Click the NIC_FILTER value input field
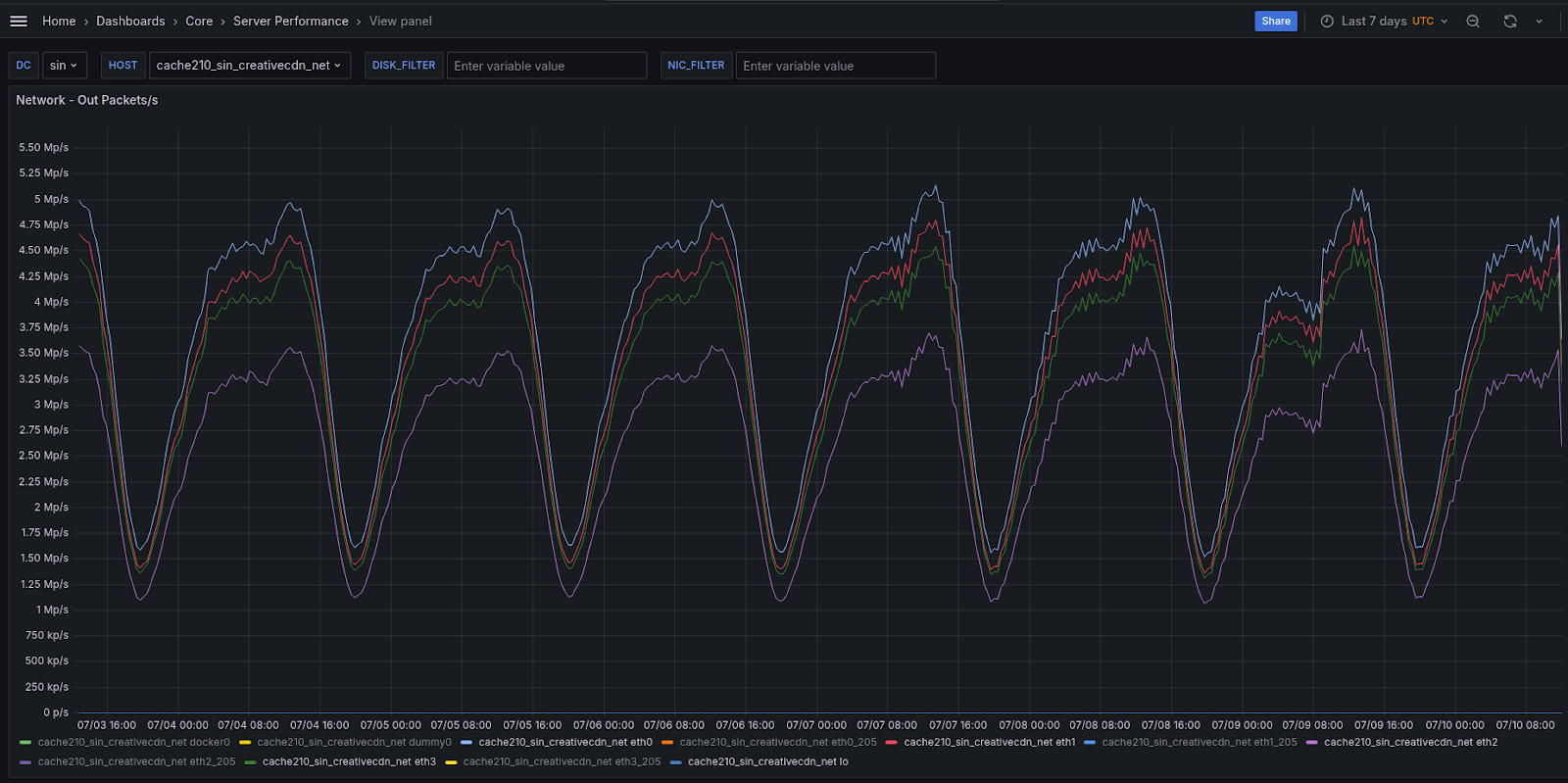The image size is (1568, 783). (836, 66)
